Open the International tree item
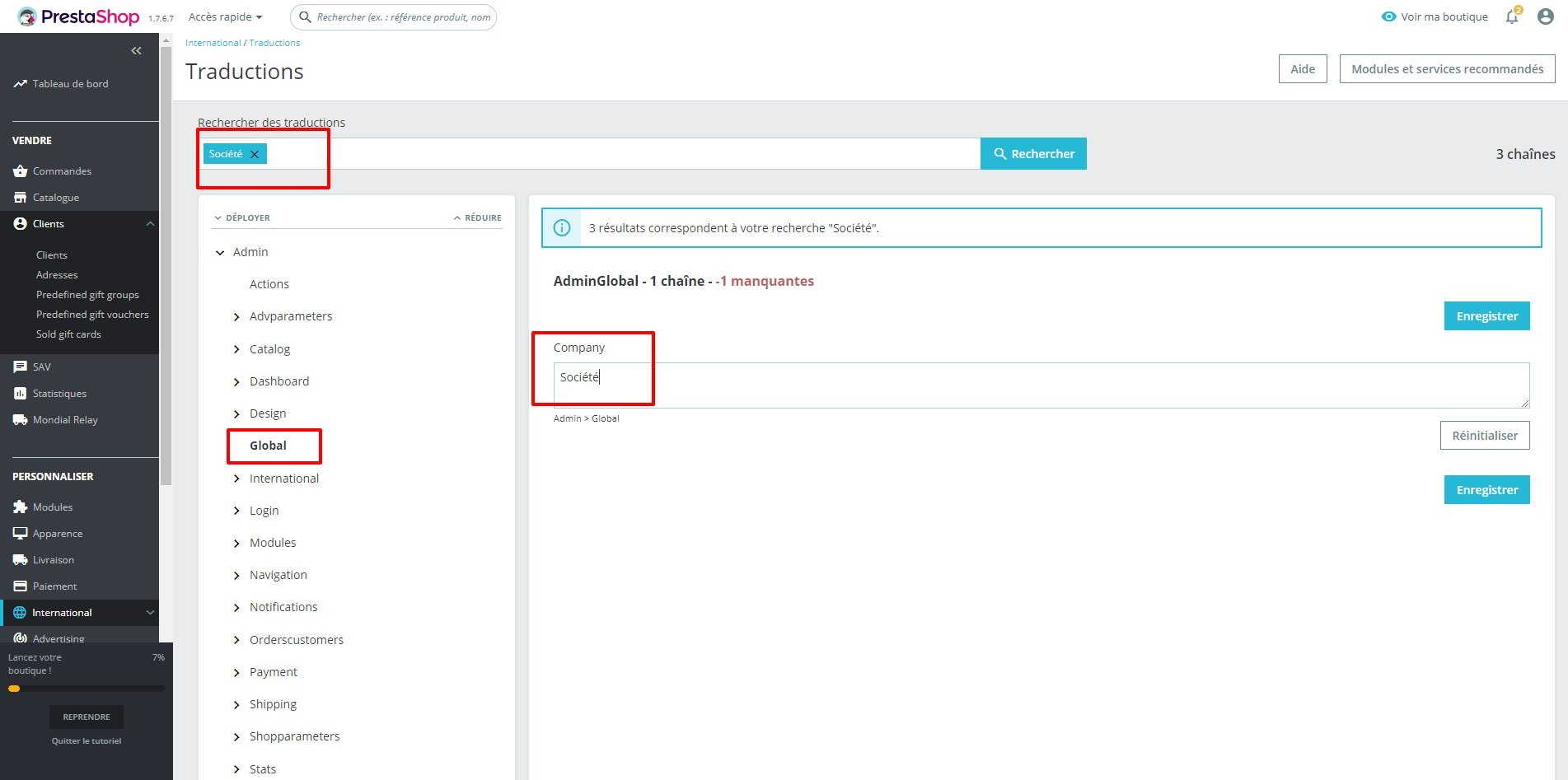The image size is (1568, 780). tap(284, 479)
